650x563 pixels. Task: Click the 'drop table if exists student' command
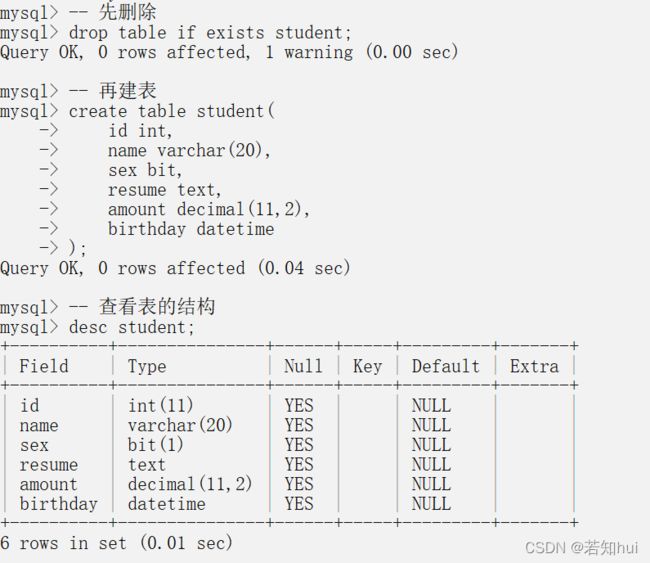pyautogui.click(x=210, y=32)
